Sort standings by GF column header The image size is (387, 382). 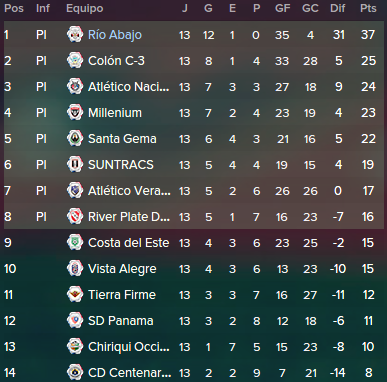click(282, 8)
